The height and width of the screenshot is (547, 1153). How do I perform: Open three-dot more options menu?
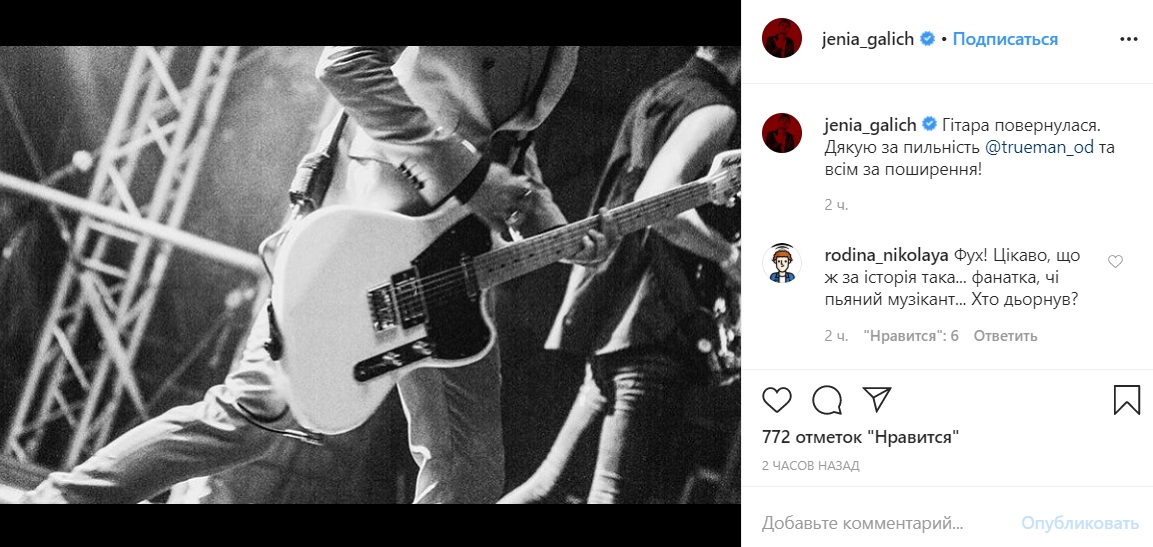[x=1129, y=39]
